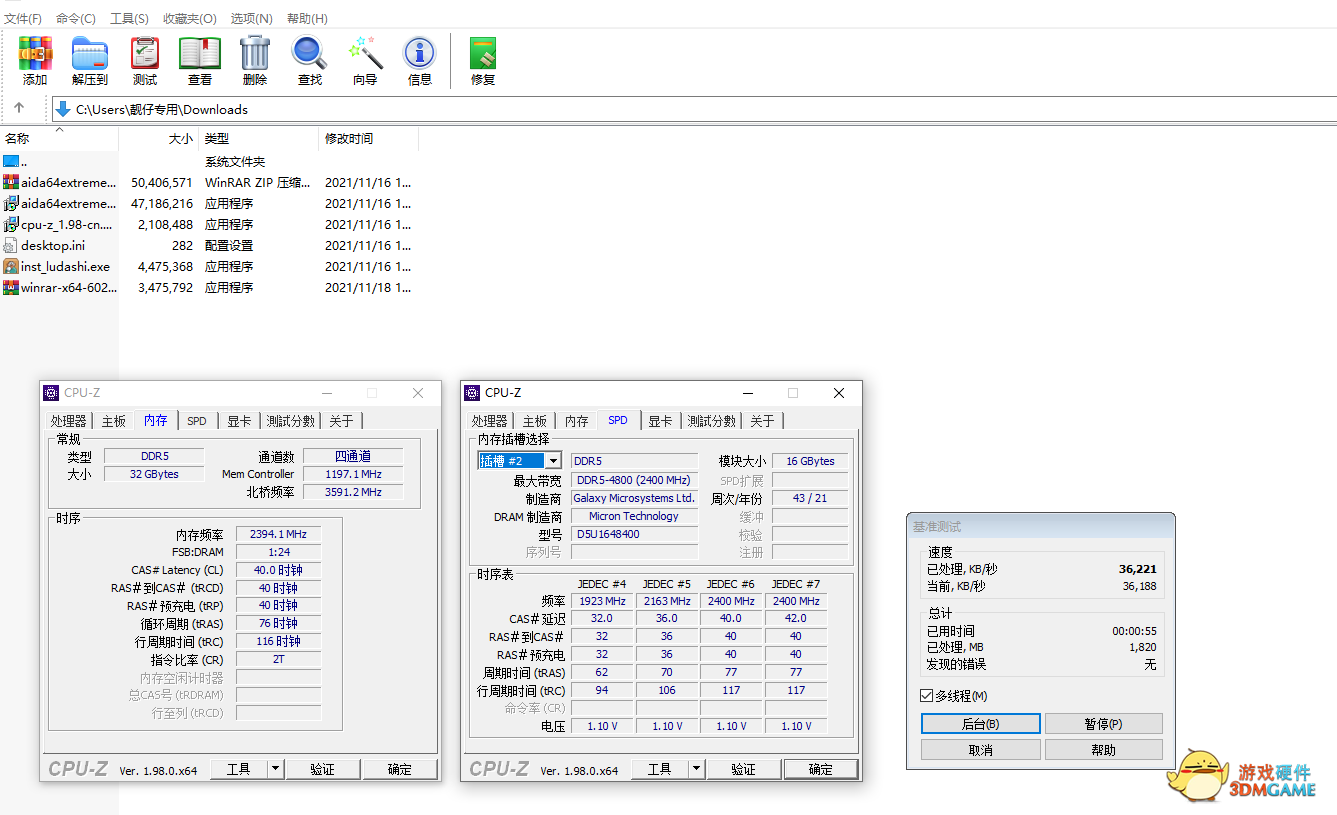Open the 命令(C) menu

coord(76,18)
